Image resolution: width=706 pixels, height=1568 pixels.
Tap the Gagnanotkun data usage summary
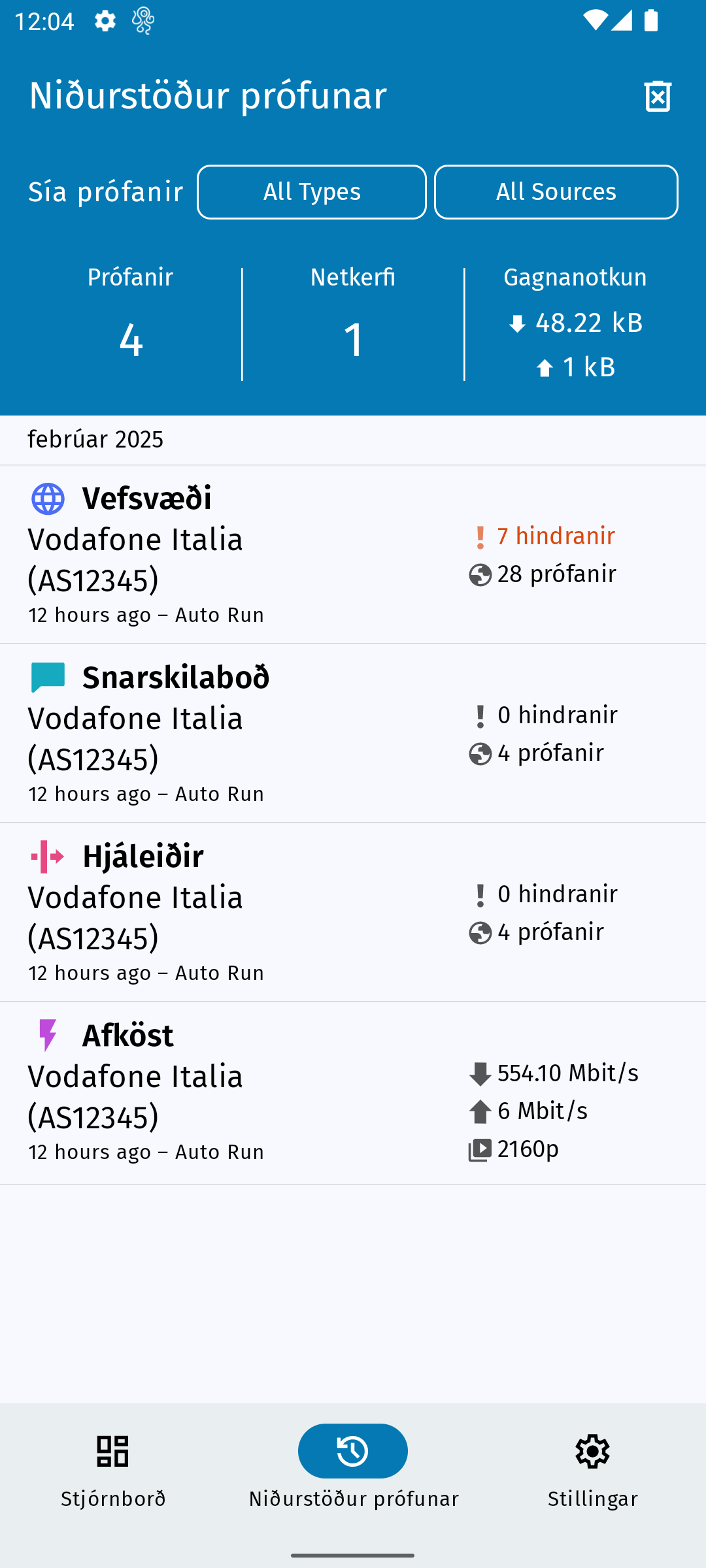click(575, 323)
